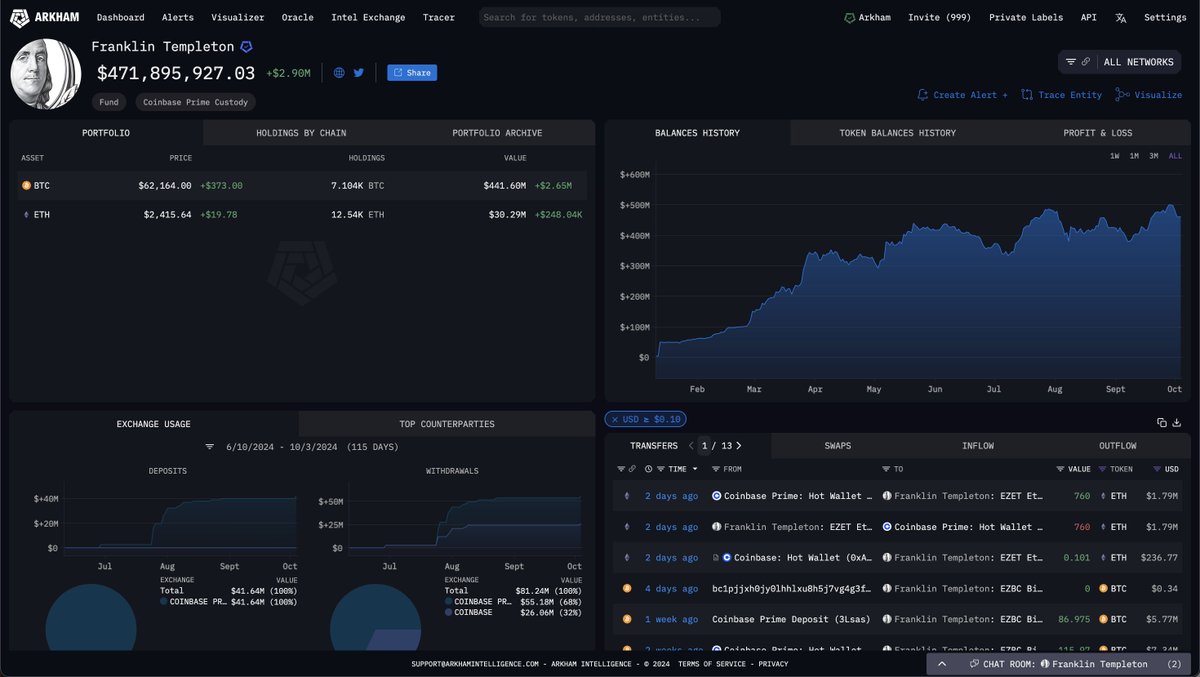
Task: Open the Intel Exchange menu item
Action: (368, 17)
